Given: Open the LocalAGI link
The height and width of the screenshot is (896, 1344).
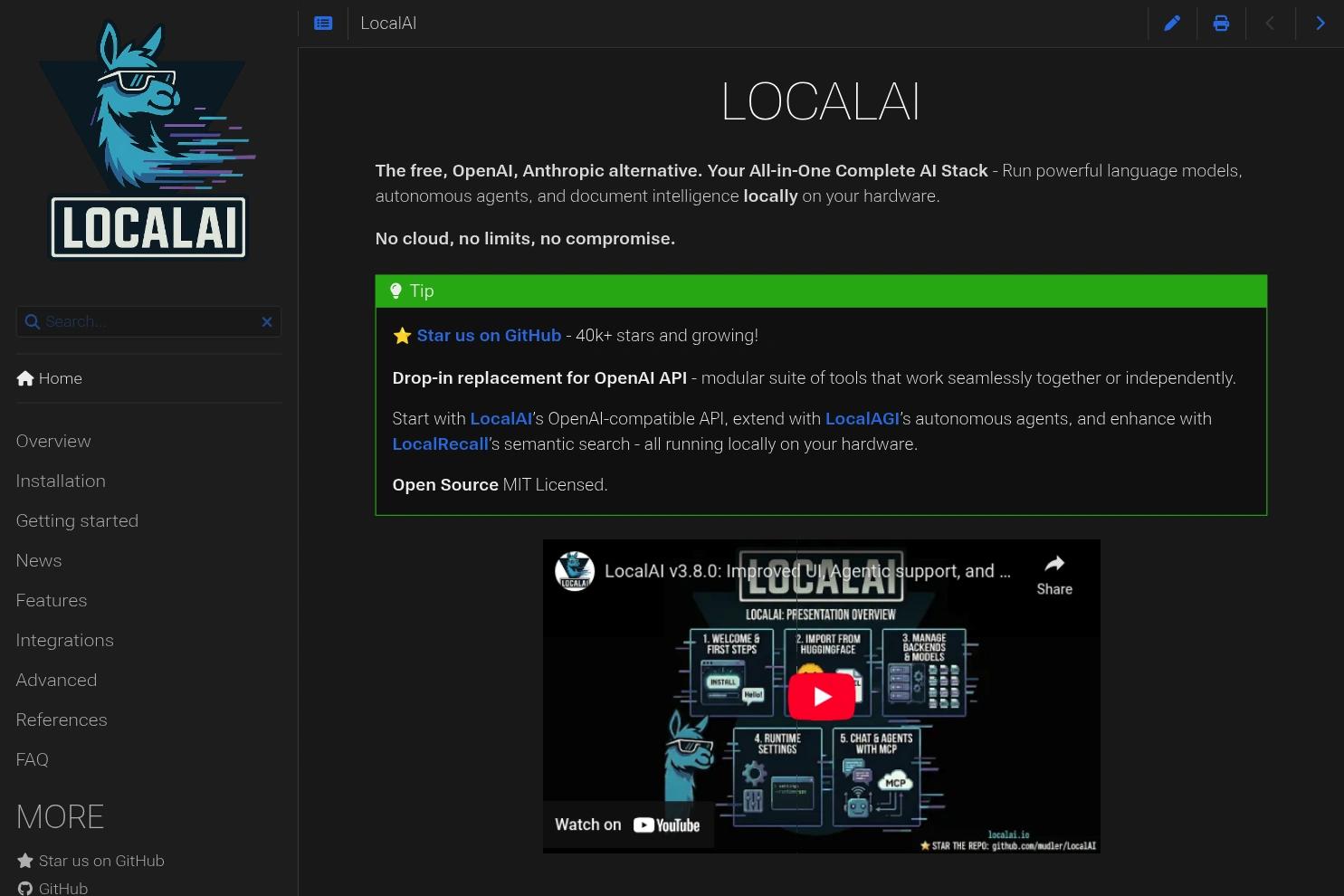Looking at the screenshot, I should click(863, 419).
